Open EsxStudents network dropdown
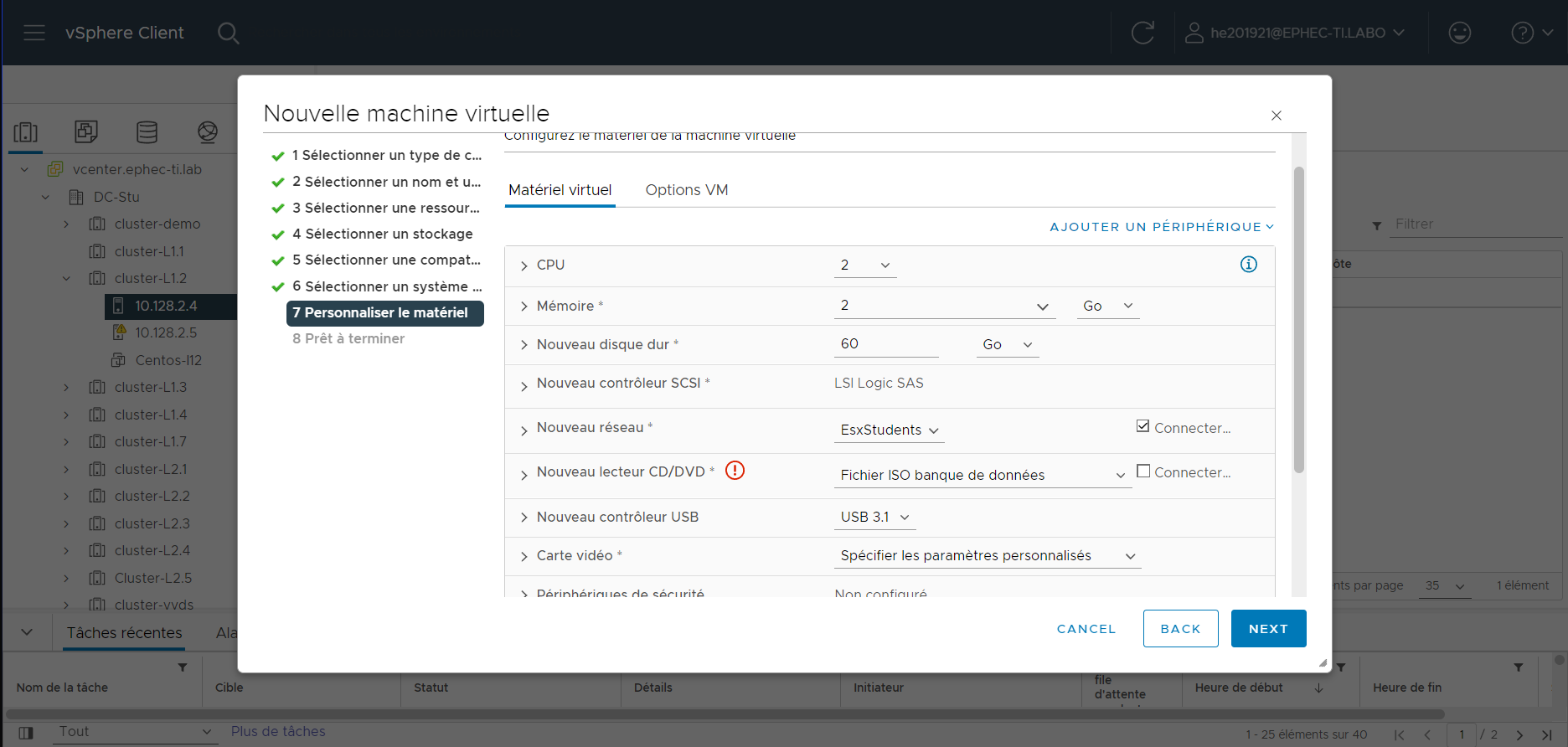 coord(890,430)
